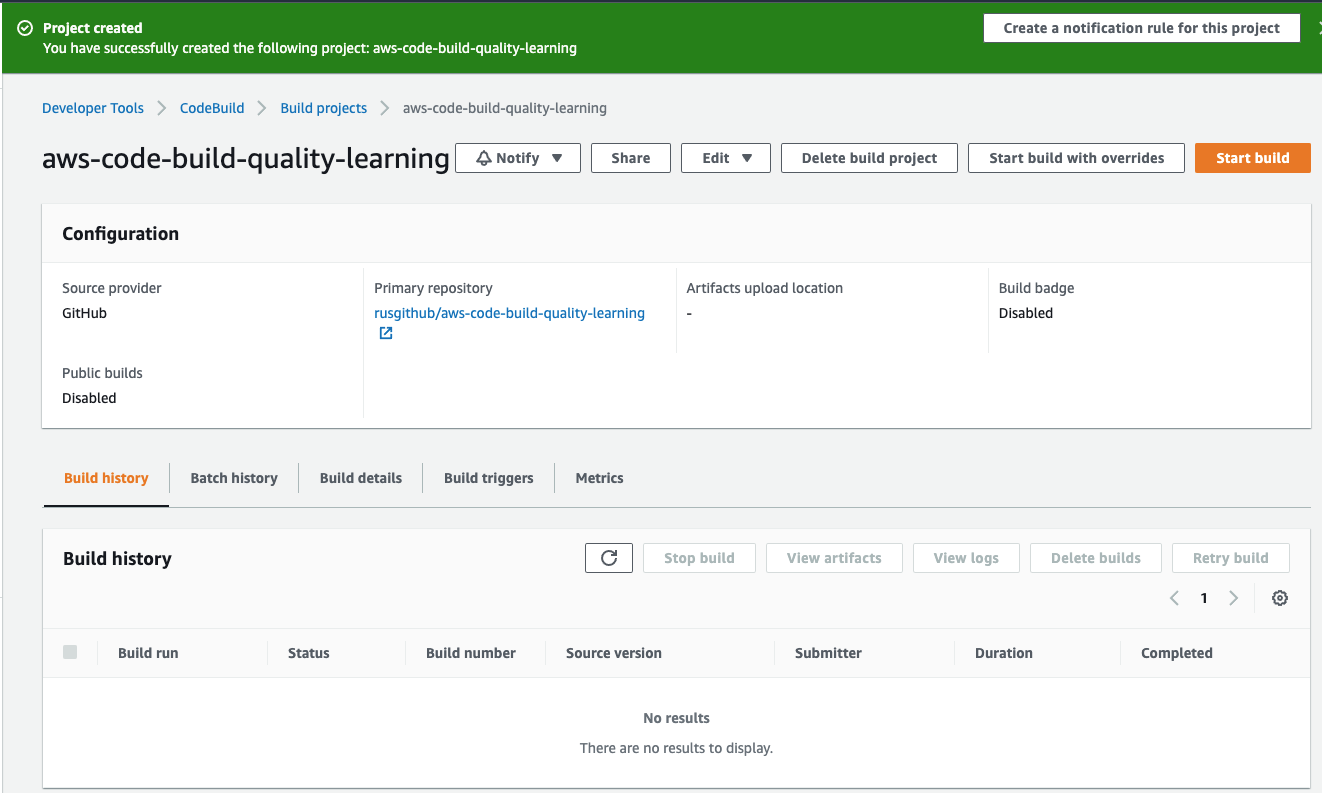This screenshot has width=1322, height=793.
Task: Click the refresh icon in Build history
Action: [x=609, y=558]
